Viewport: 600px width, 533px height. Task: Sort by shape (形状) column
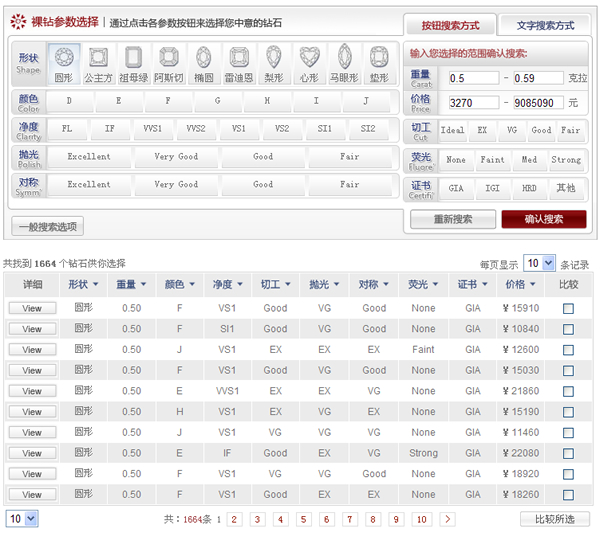(83, 285)
